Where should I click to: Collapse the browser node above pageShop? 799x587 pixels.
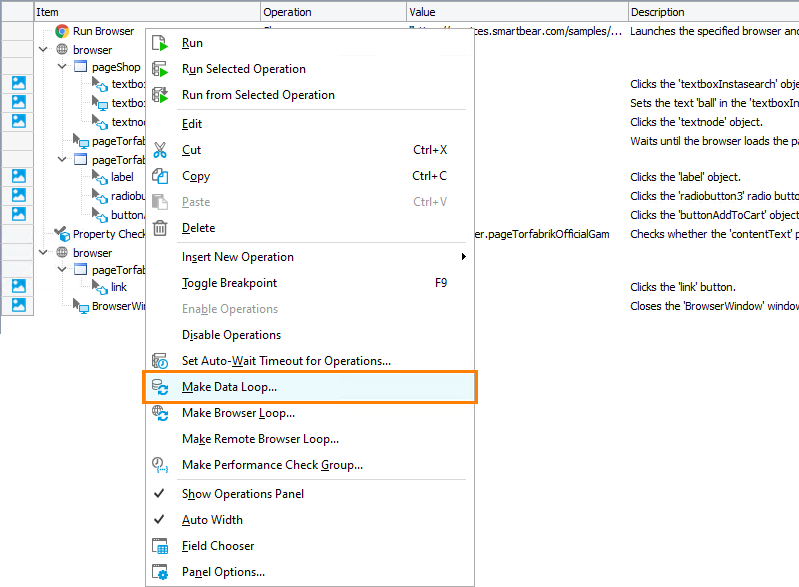click(44, 50)
